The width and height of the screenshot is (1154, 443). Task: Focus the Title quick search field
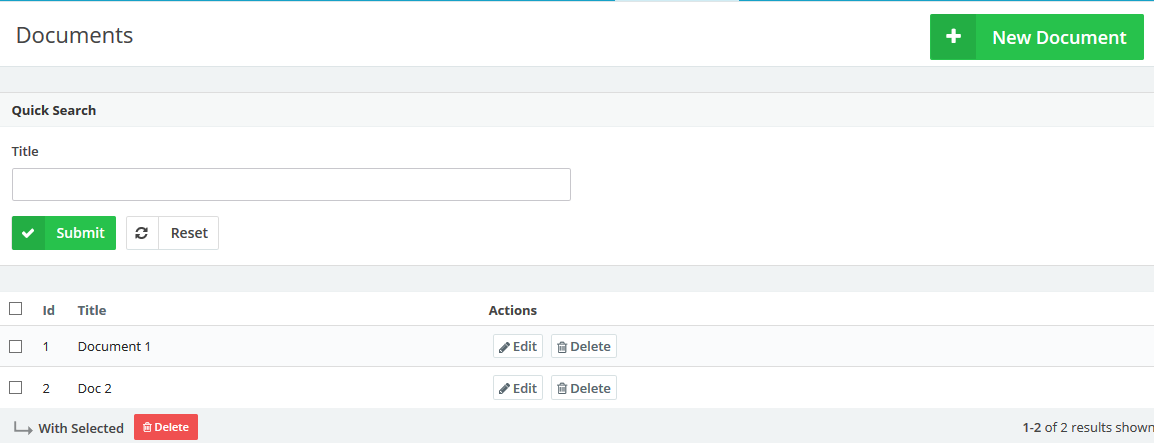point(291,185)
